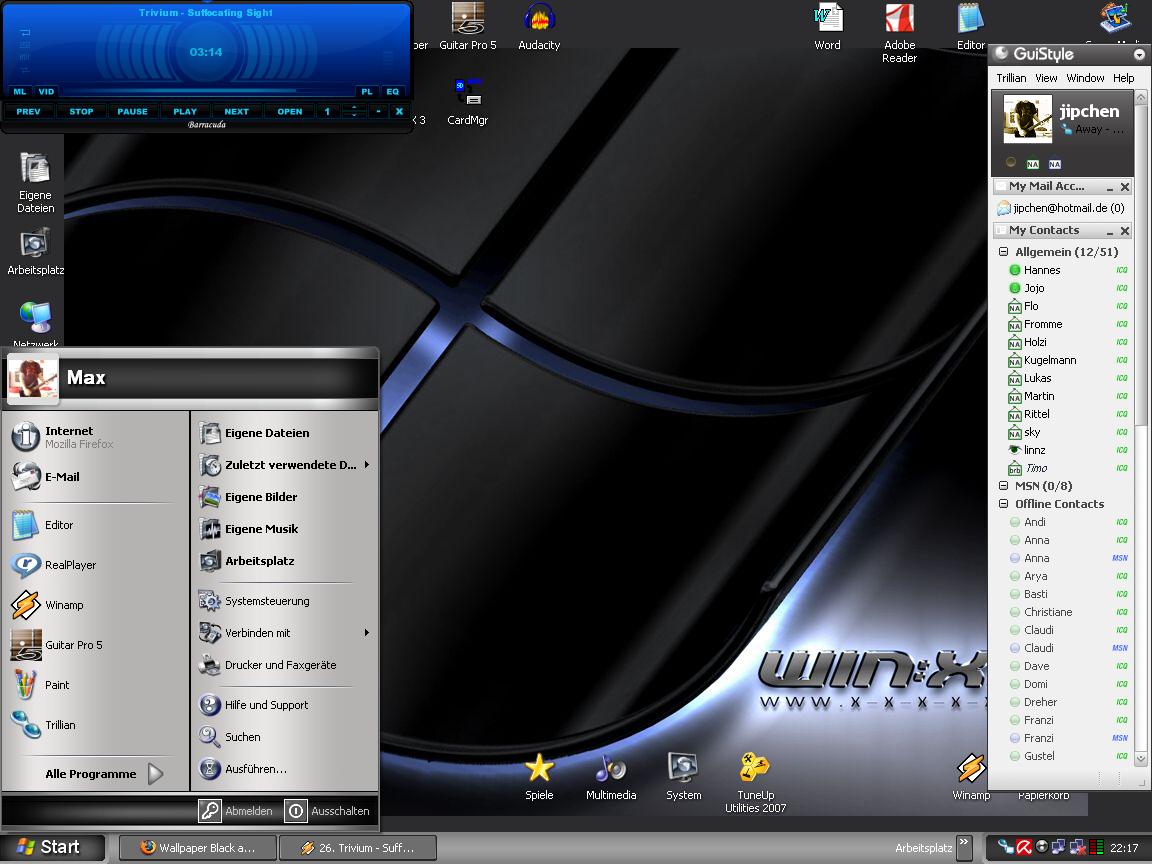
Task: Open the View menu in Trillian
Action: tap(1046, 78)
